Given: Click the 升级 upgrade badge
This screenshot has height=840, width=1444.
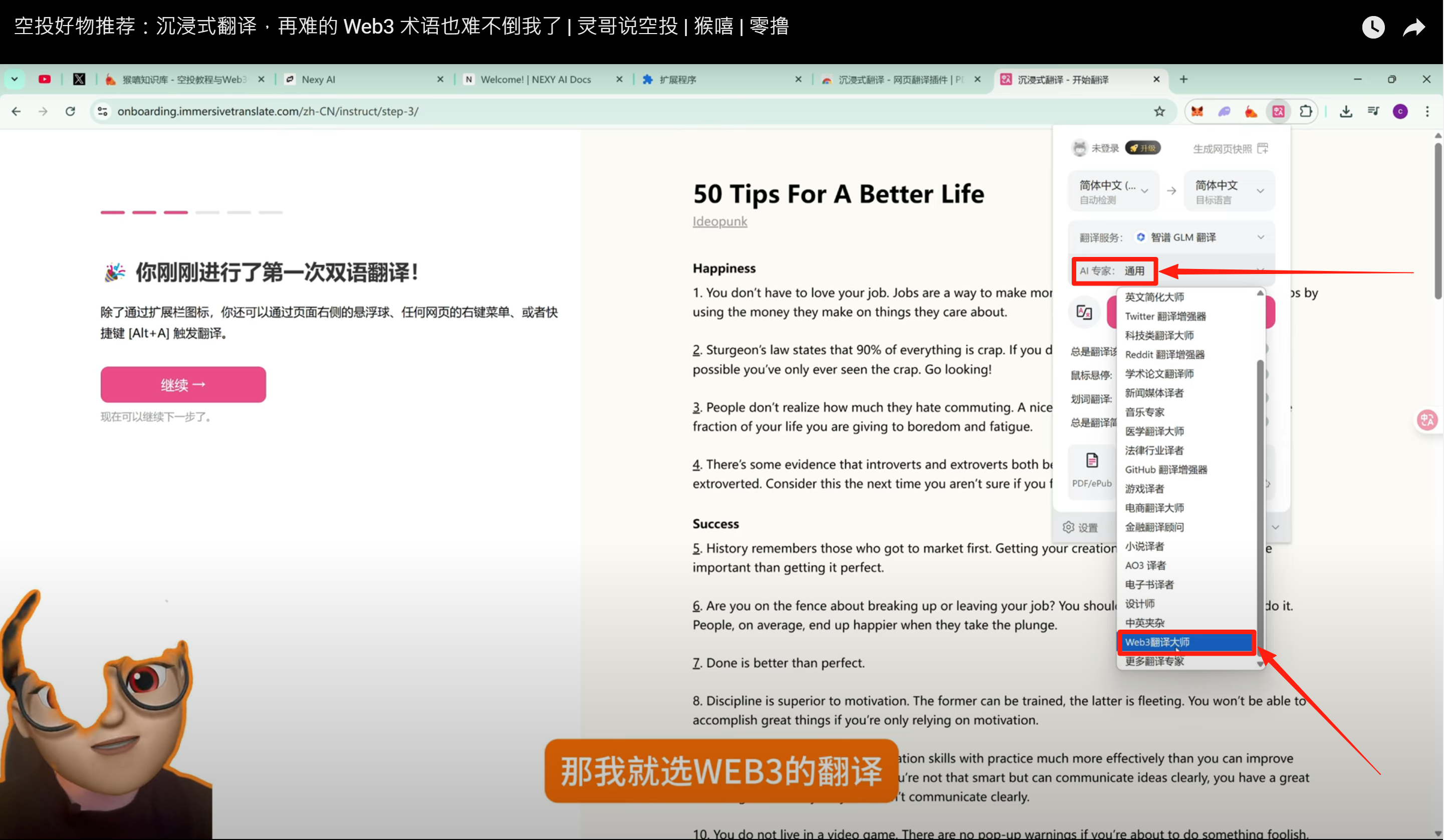Looking at the screenshot, I should [x=1142, y=148].
